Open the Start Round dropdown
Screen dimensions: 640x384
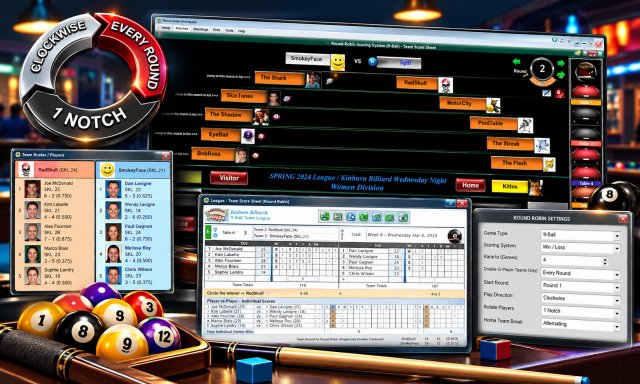click(580, 286)
